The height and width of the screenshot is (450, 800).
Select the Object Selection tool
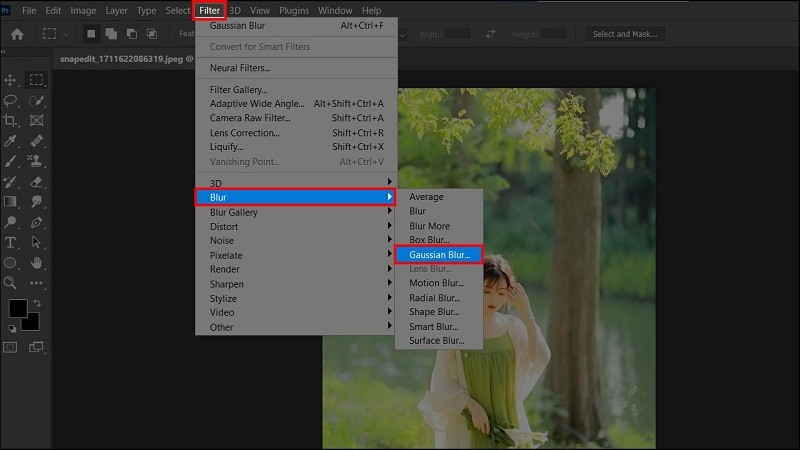[x=36, y=101]
